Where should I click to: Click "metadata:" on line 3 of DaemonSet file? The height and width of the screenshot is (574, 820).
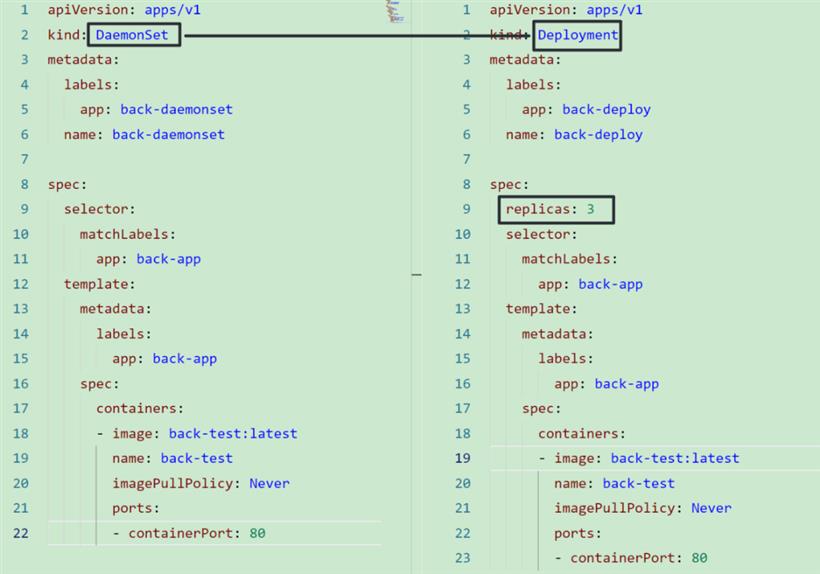(83, 60)
